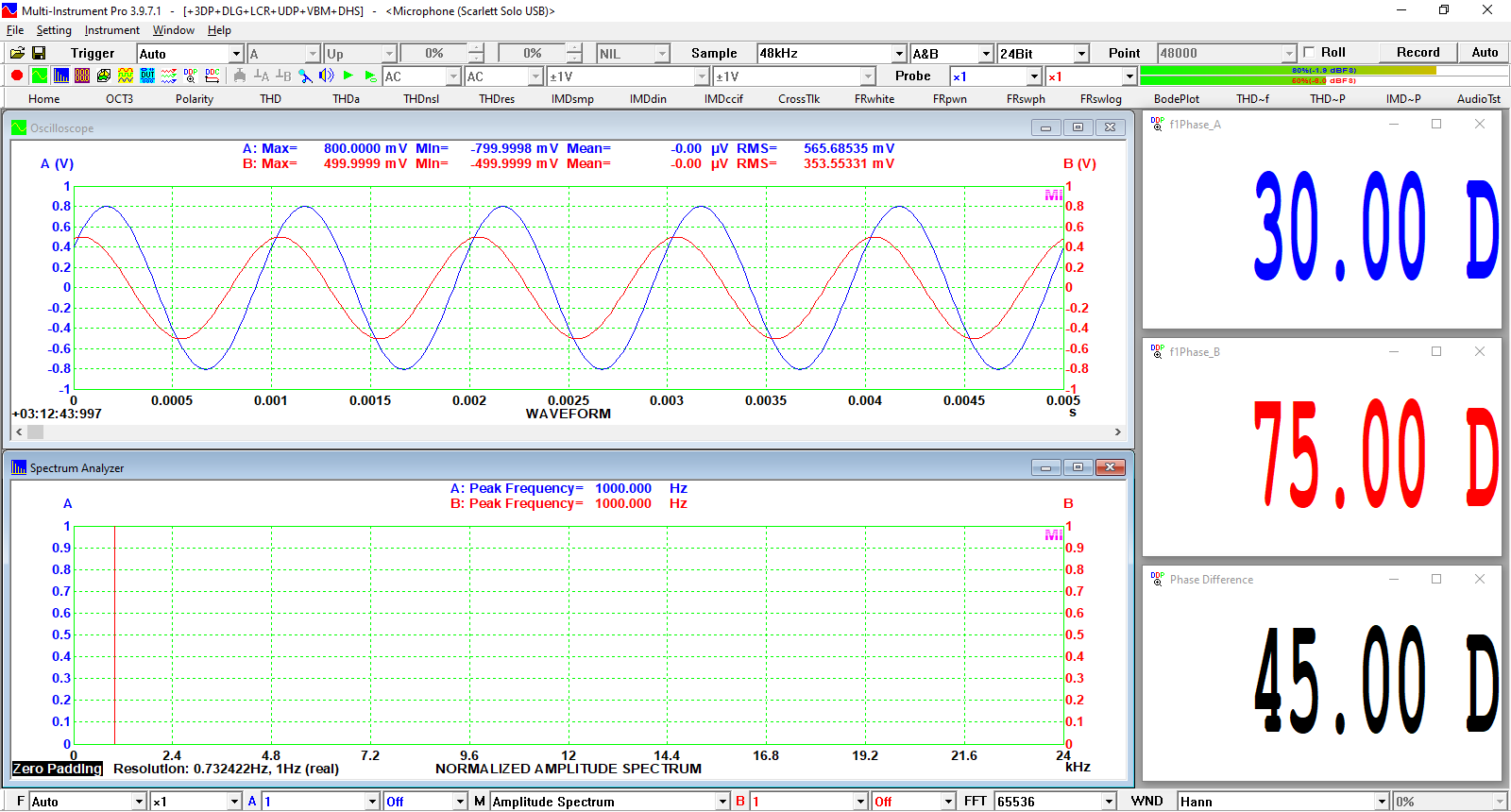Open the Oscilloscope via green sine icon

tap(39, 76)
